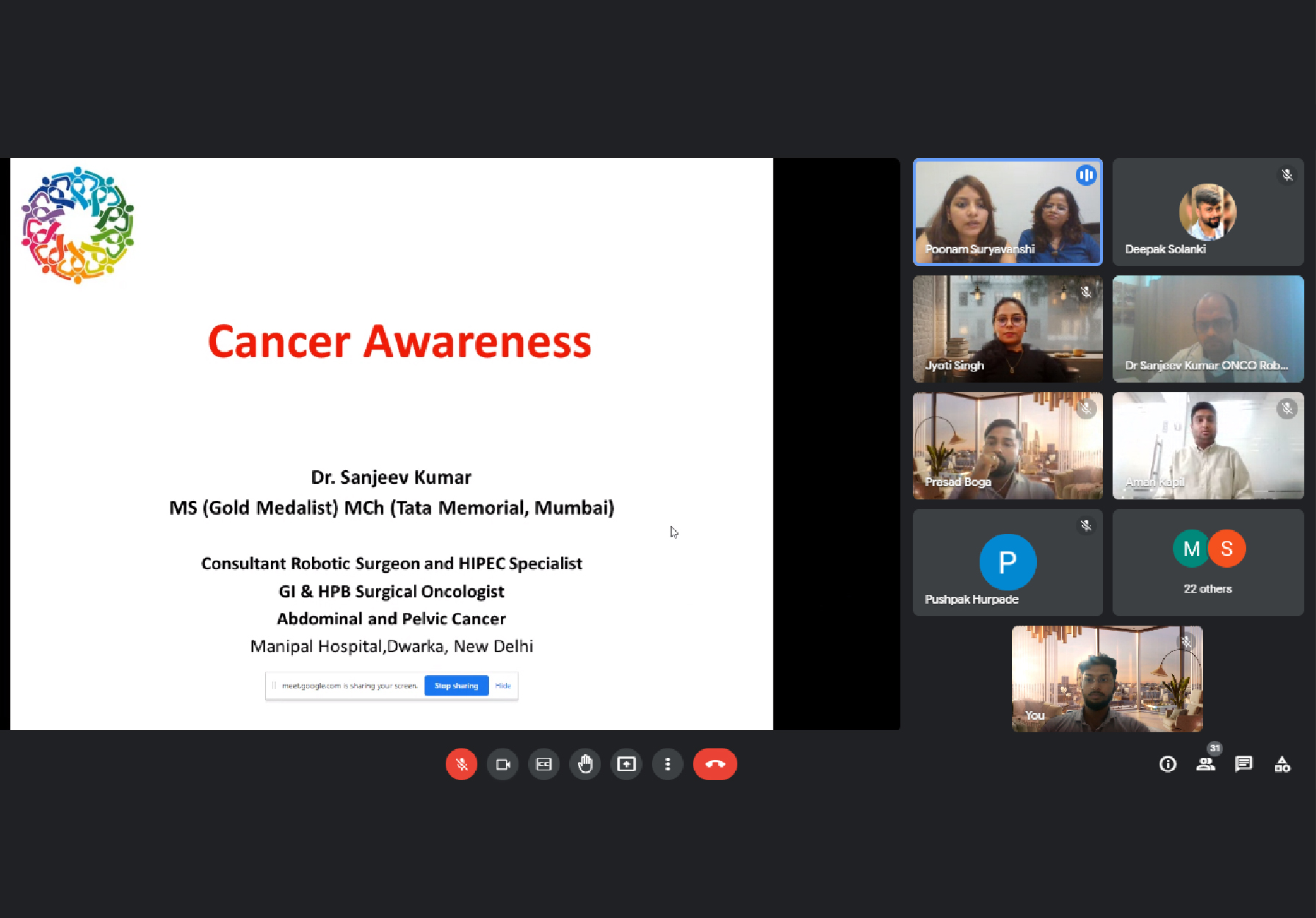Toggle the camera on or off
This screenshot has height=918, width=1316.
[x=502, y=765]
